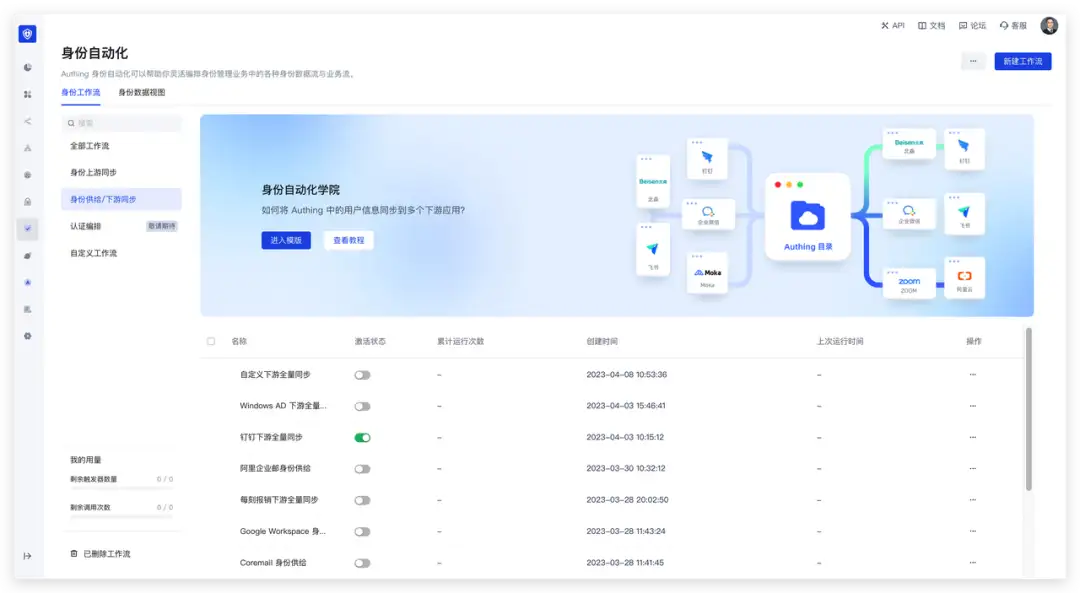The width and height of the screenshot is (1080, 593).
Task: Enable the 每刻报销下游全量同步 switch
Action: click(362, 500)
